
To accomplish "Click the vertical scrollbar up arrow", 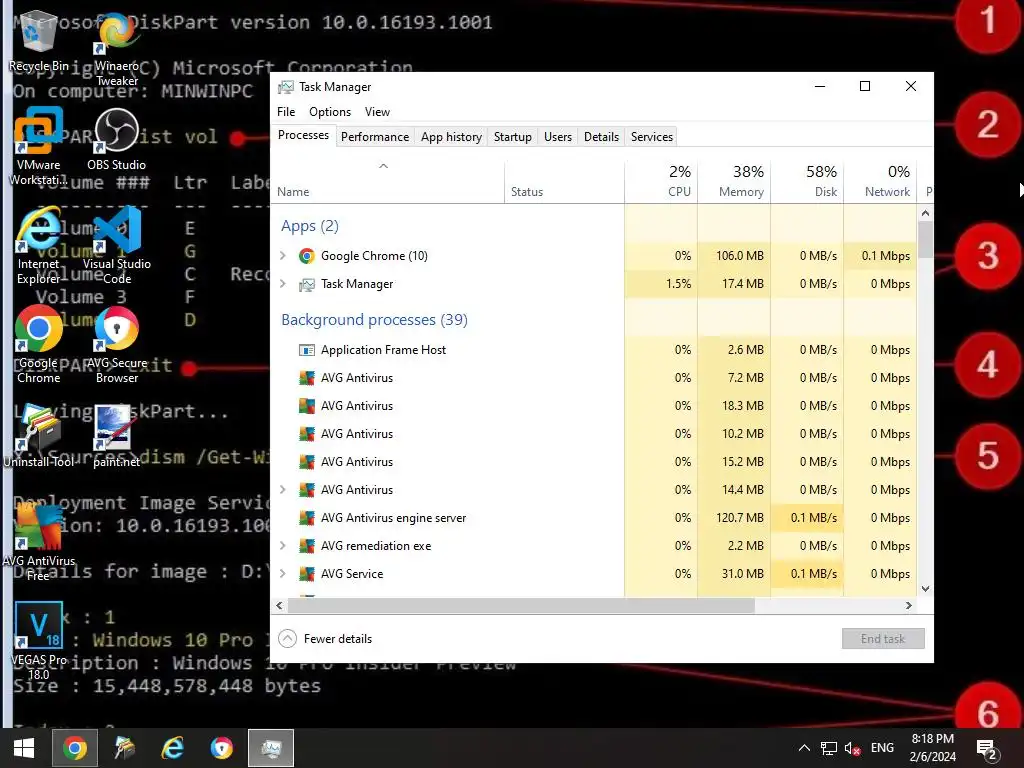I will (x=925, y=213).
